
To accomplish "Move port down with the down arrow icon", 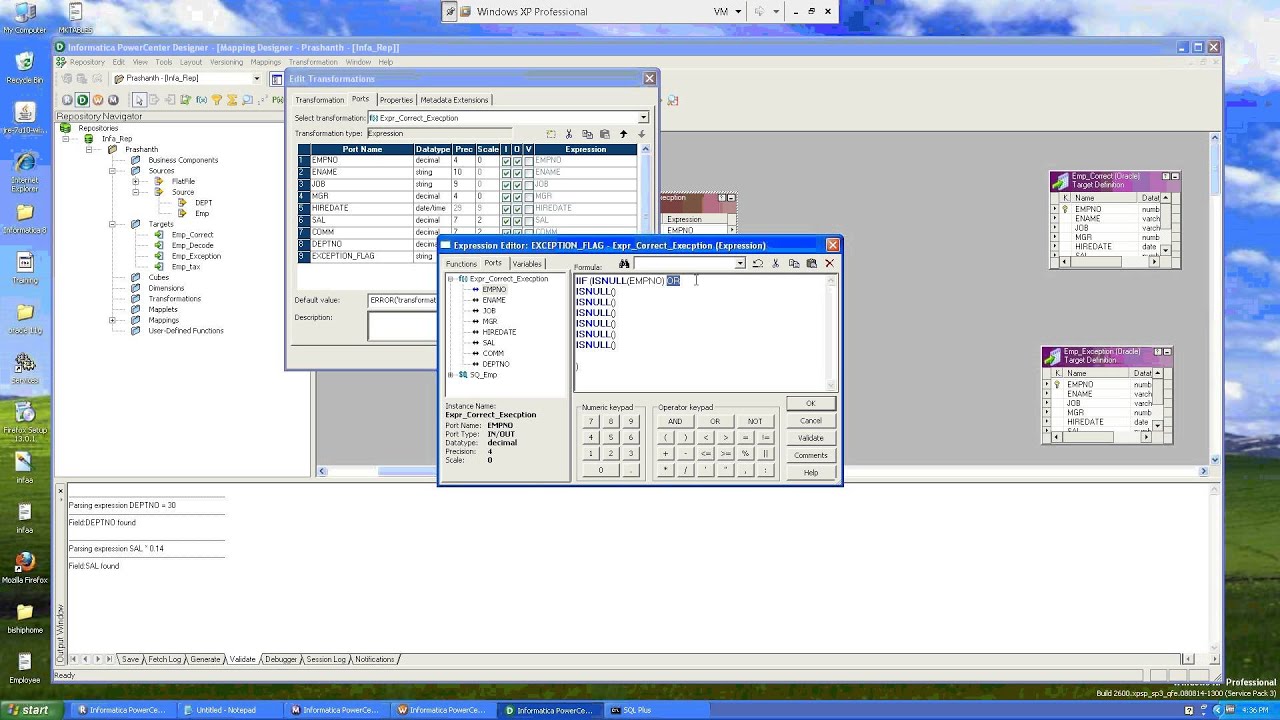I will (641, 134).
